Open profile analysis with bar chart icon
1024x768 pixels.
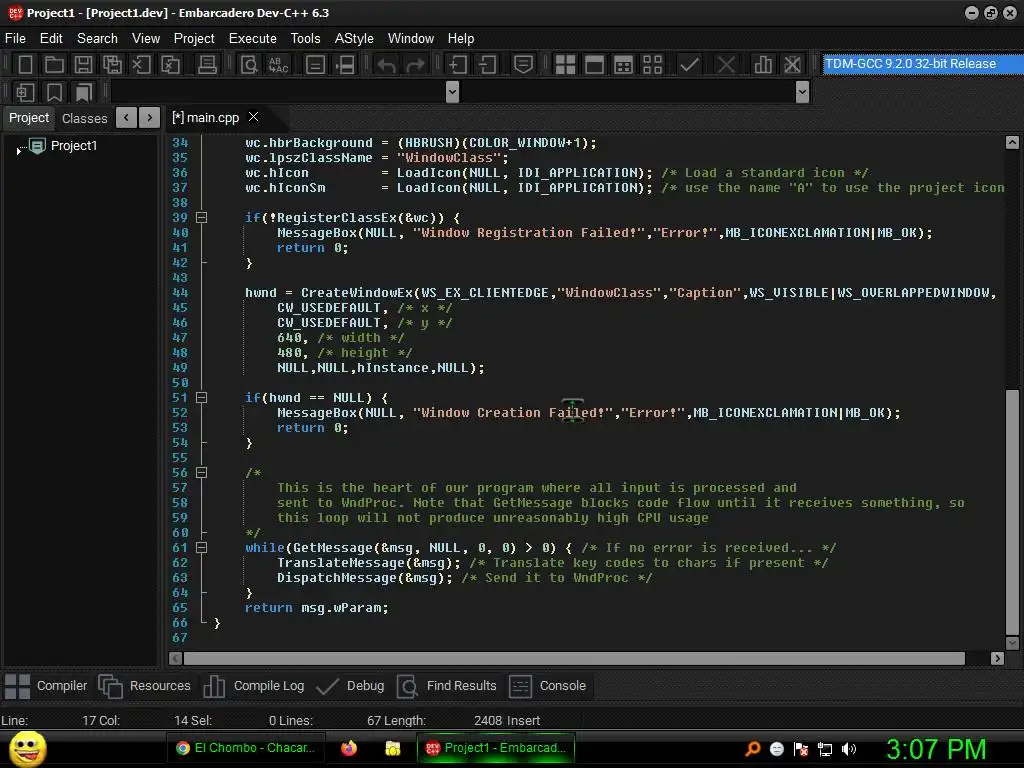pyautogui.click(x=763, y=65)
